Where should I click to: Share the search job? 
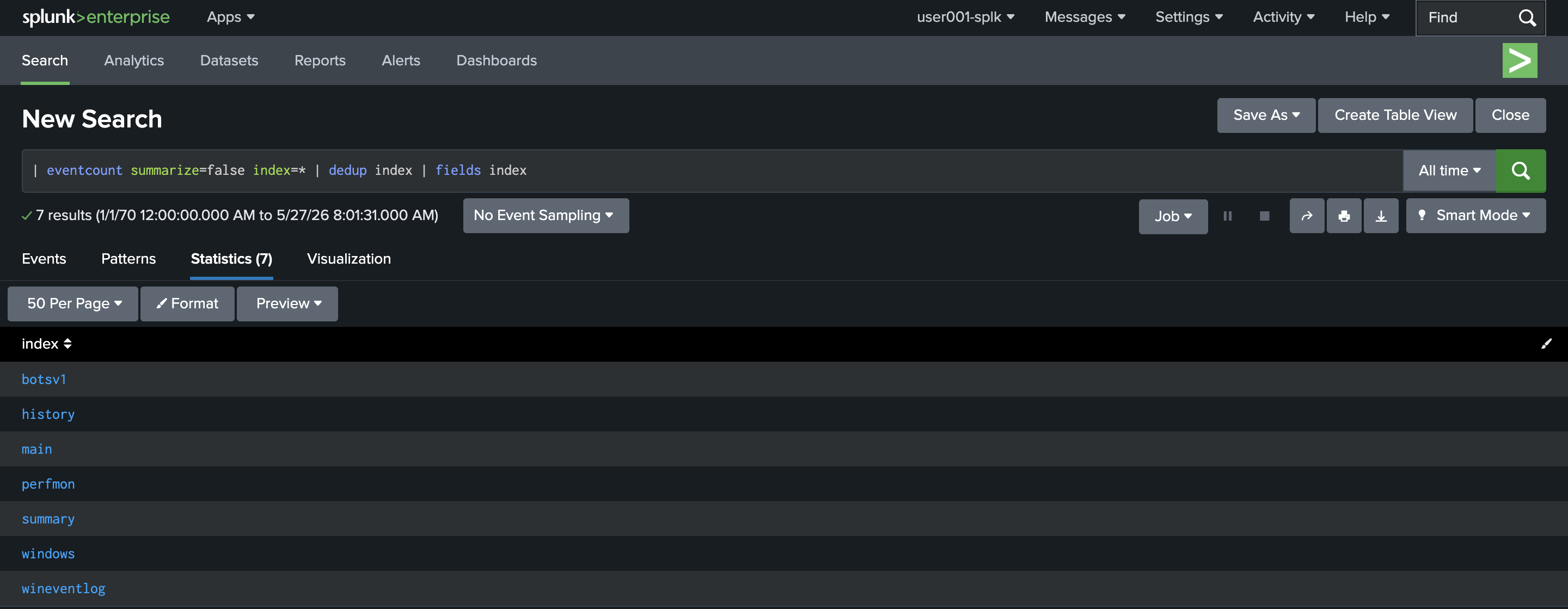coord(1307,216)
